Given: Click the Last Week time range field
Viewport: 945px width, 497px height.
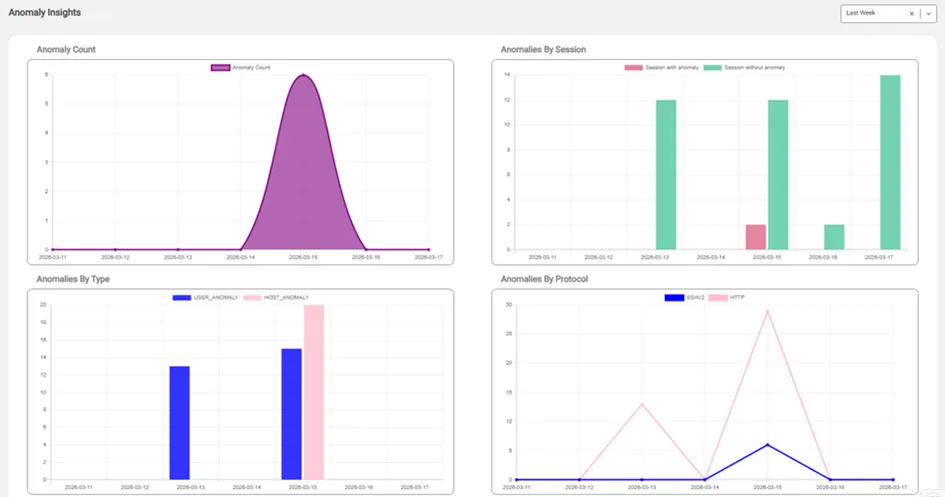Looking at the screenshot, I should [888, 13].
